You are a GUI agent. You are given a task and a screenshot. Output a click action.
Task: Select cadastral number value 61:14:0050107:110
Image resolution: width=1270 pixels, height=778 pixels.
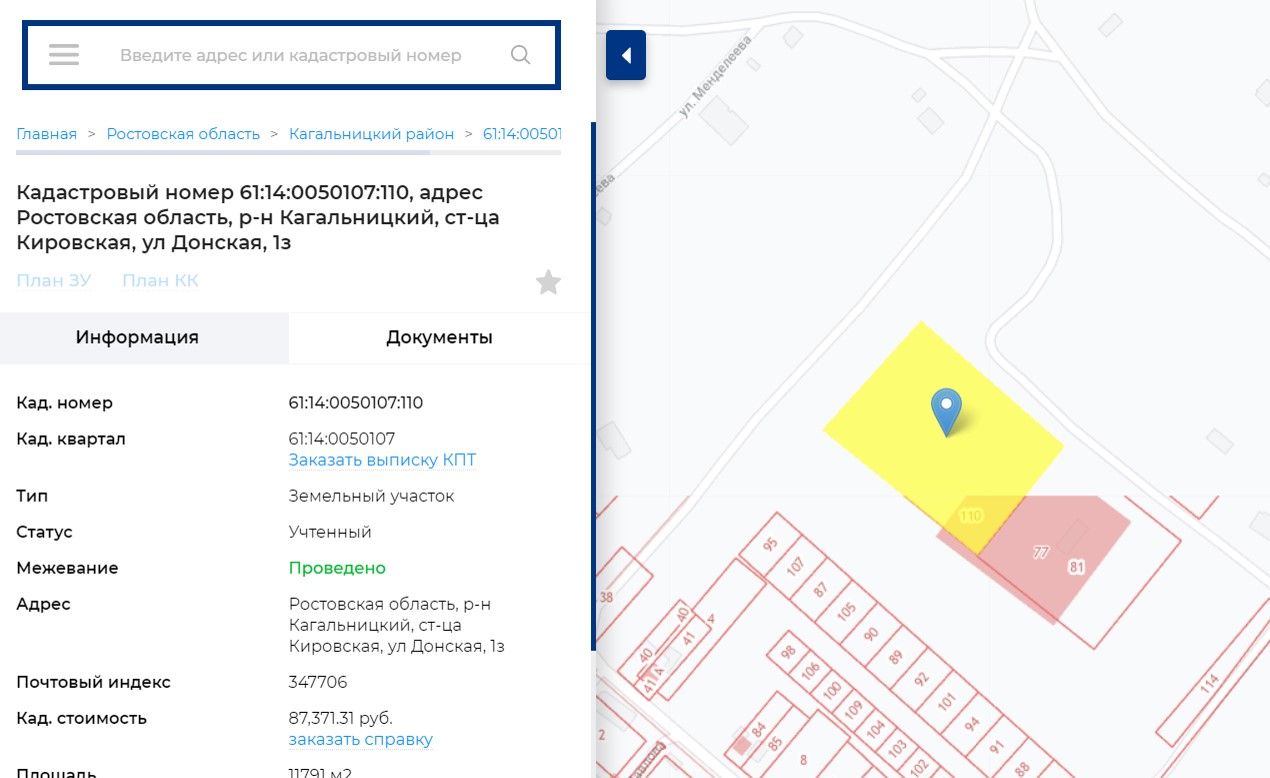click(356, 403)
